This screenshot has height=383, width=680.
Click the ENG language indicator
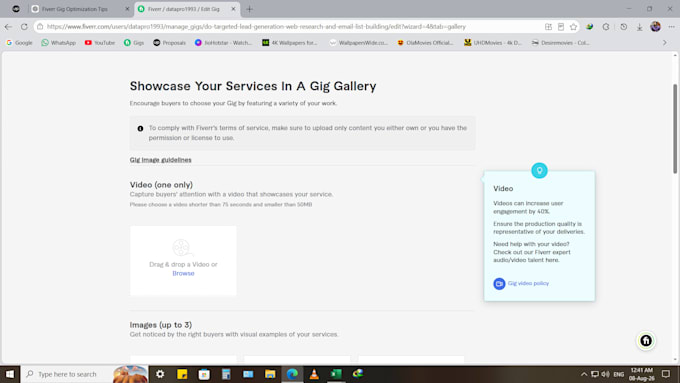(x=618, y=374)
